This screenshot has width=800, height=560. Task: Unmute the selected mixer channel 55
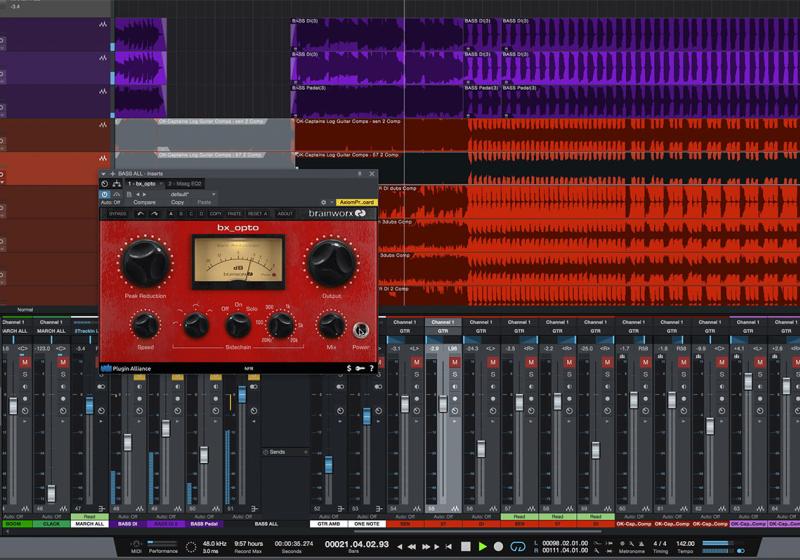(x=454, y=362)
